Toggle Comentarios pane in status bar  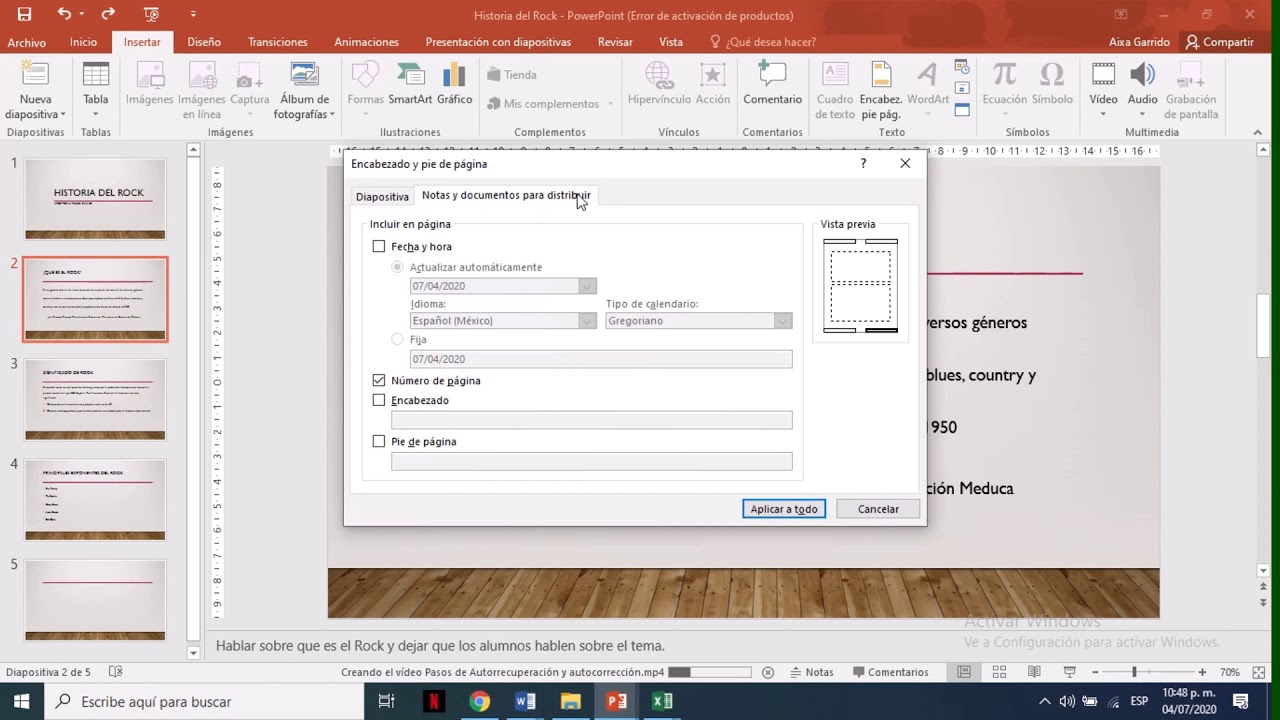(889, 672)
